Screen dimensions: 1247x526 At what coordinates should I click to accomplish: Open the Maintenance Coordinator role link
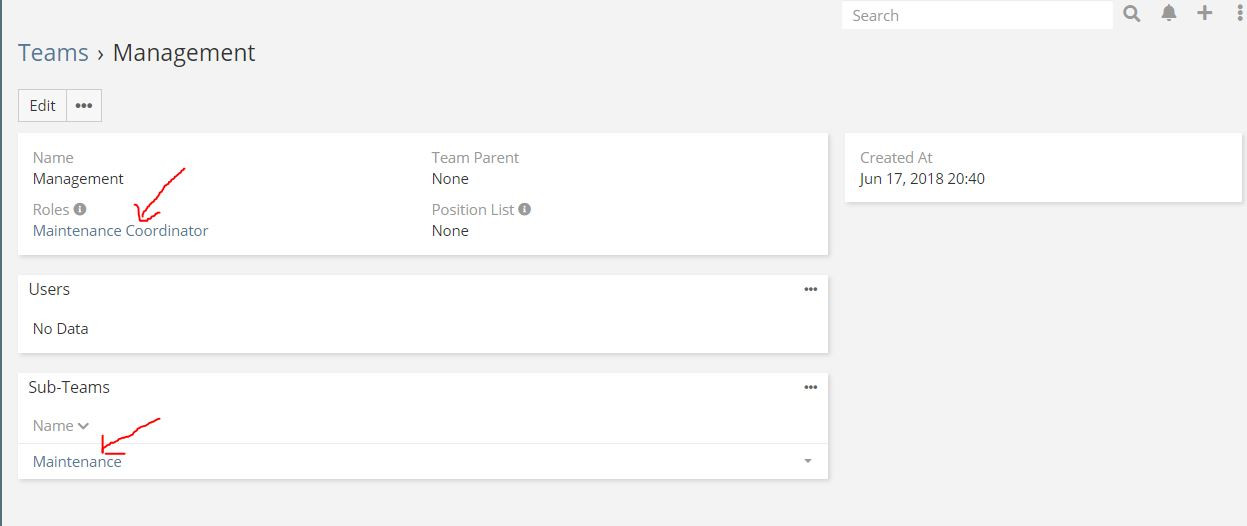pyautogui.click(x=120, y=231)
